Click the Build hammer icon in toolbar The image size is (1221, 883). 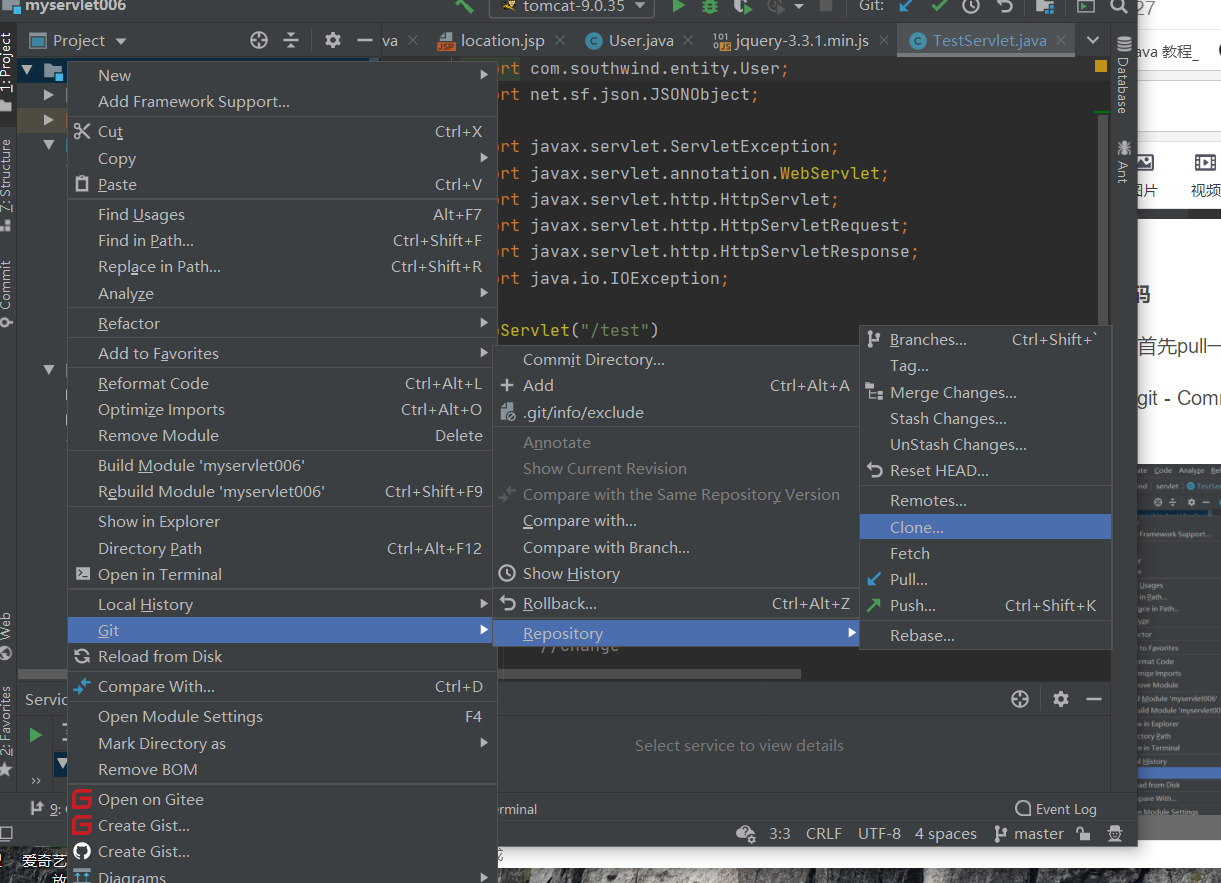point(464,7)
